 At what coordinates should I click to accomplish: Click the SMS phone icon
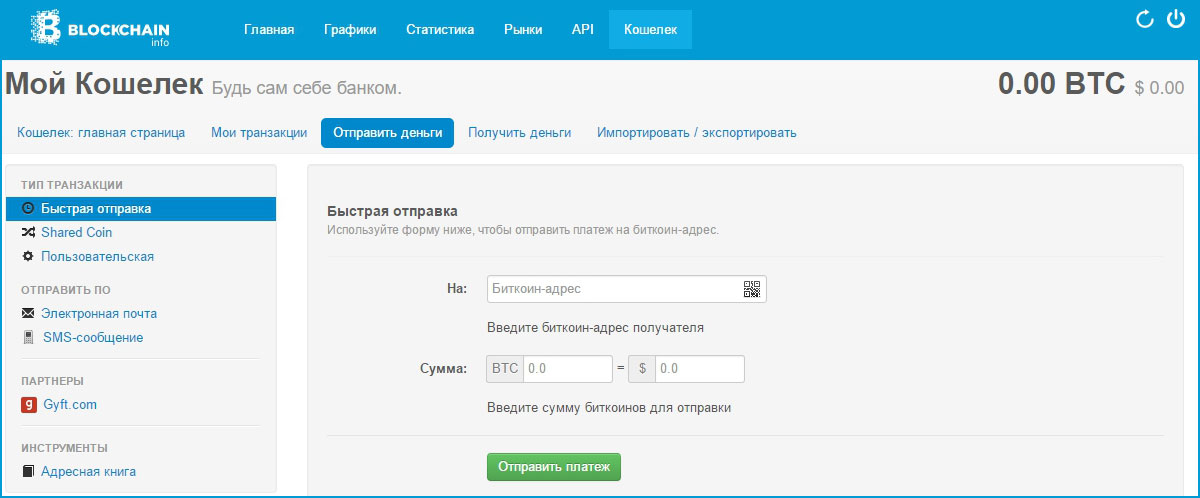28,338
